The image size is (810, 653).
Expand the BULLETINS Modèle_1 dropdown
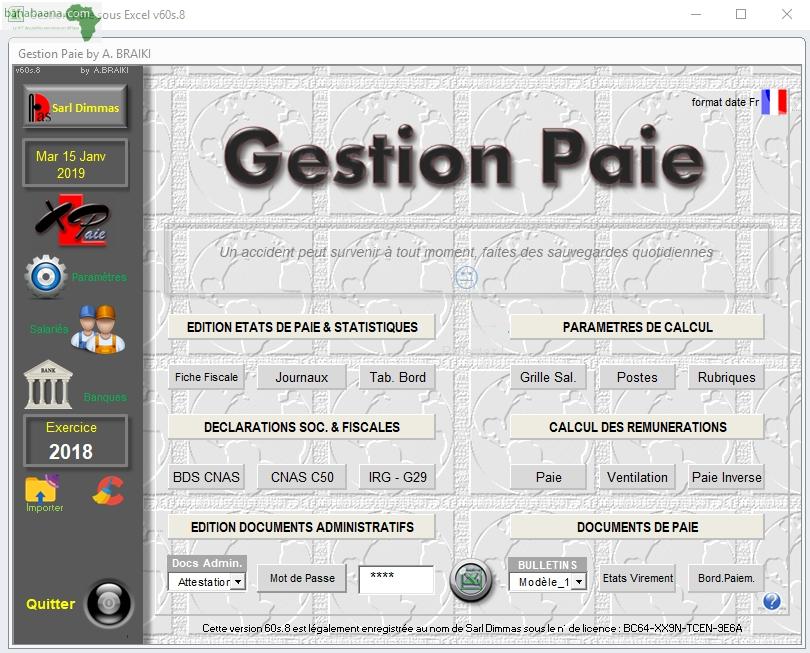(x=579, y=582)
